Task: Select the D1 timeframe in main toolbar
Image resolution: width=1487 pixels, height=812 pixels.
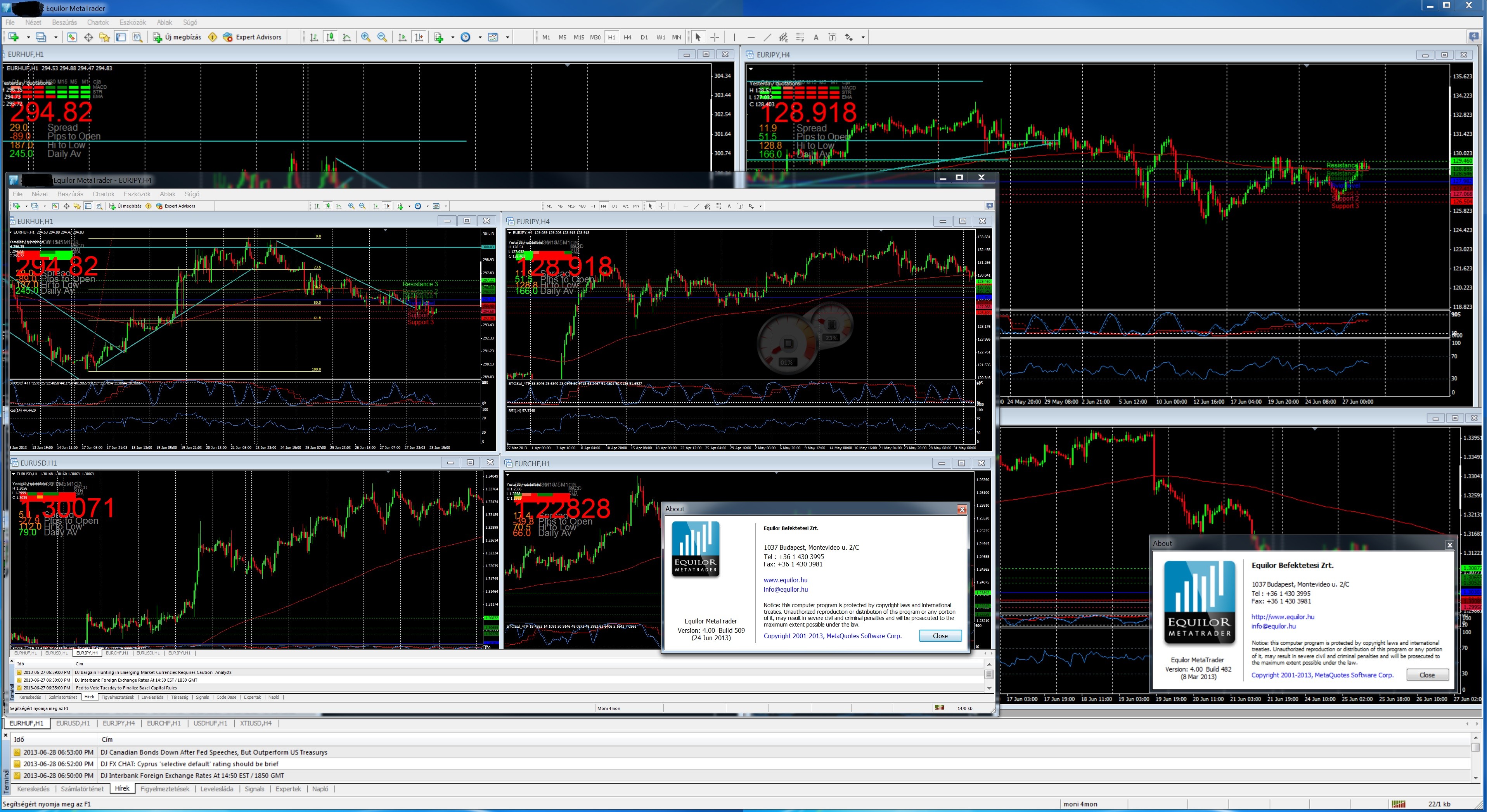Action: (x=644, y=38)
